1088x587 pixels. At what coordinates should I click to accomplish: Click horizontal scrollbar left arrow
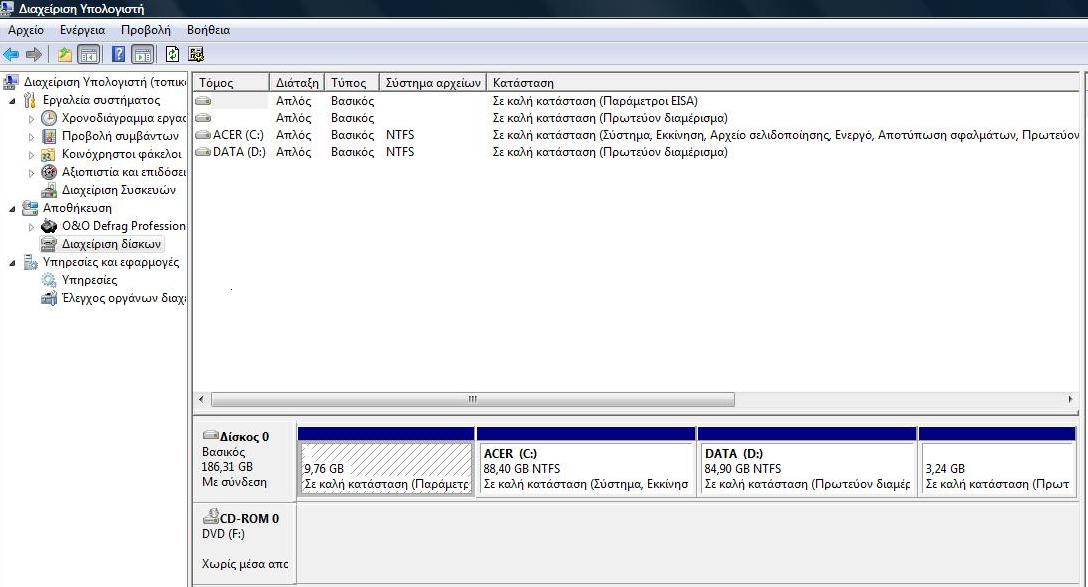[x=201, y=400]
